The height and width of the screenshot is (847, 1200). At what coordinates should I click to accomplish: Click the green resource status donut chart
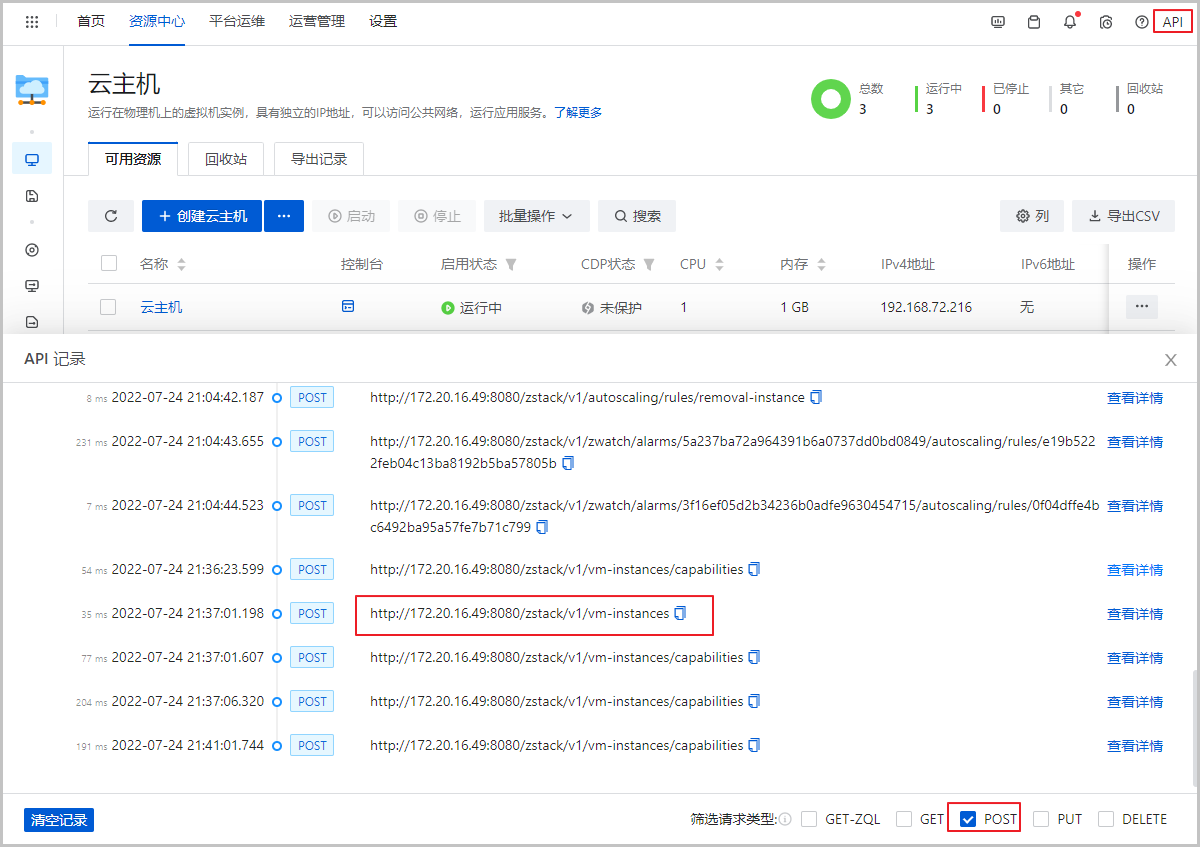(x=831, y=99)
